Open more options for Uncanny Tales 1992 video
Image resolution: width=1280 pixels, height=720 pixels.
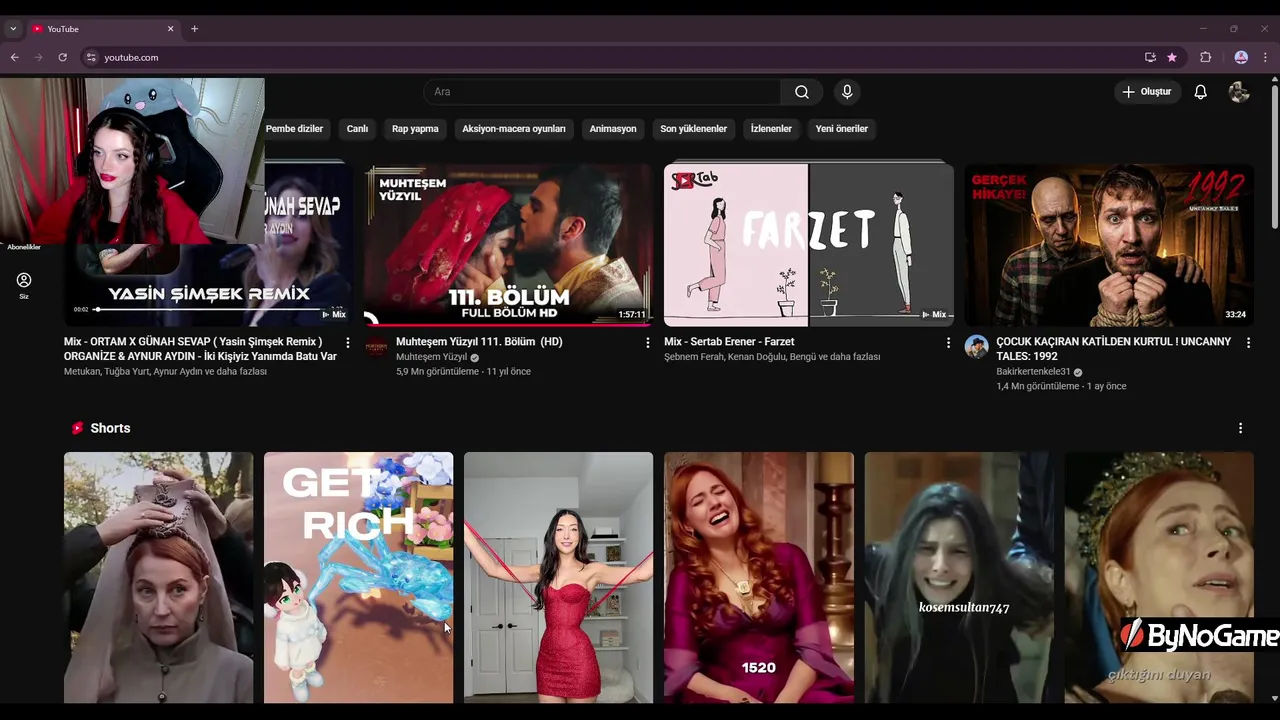pos(1248,343)
